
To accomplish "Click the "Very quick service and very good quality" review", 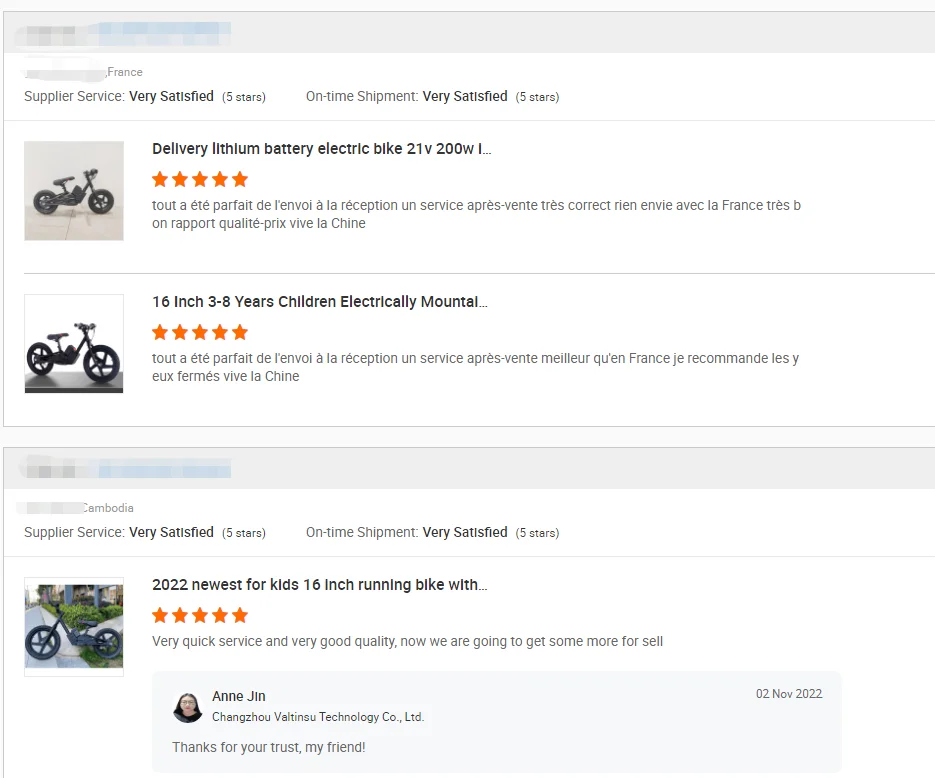I will click(407, 641).
